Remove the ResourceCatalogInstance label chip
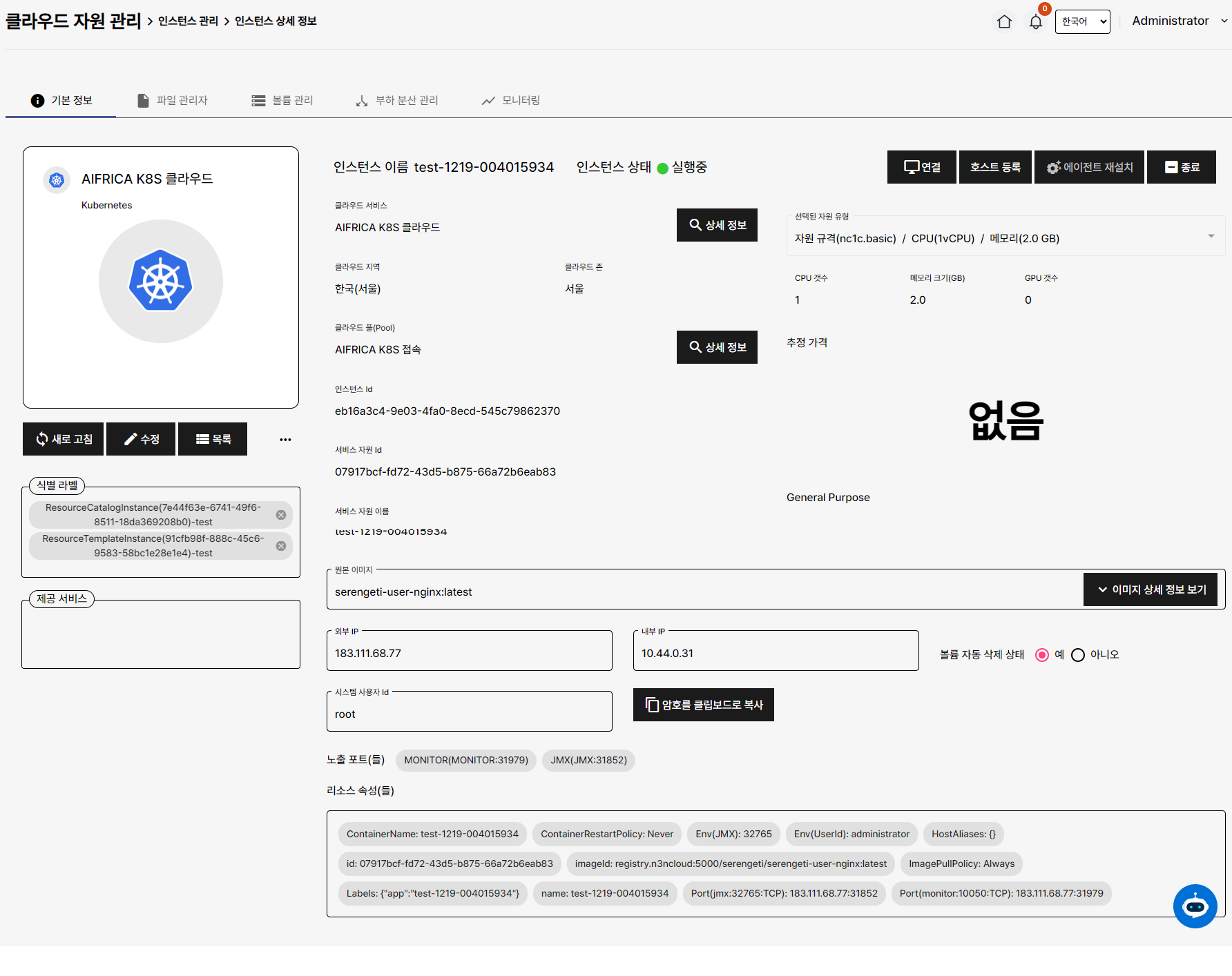Viewport: 1232px width, 976px height. click(281, 515)
